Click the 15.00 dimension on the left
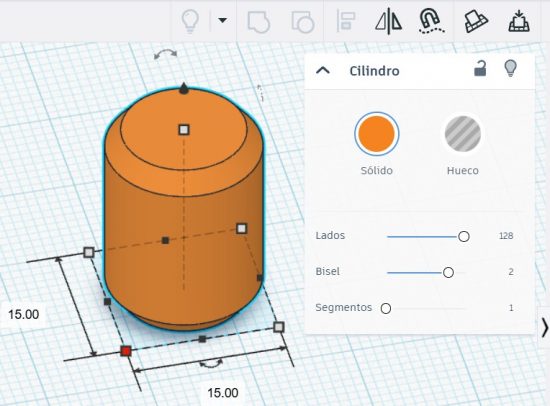Viewport: 550px width, 406px height. [24, 314]
